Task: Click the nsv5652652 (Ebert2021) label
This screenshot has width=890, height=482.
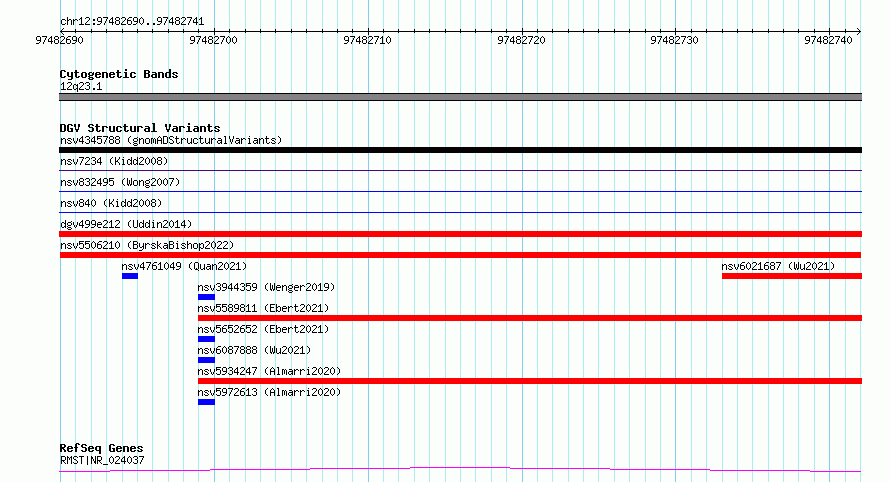Action: pyautogui.click(x=263, y=329)
